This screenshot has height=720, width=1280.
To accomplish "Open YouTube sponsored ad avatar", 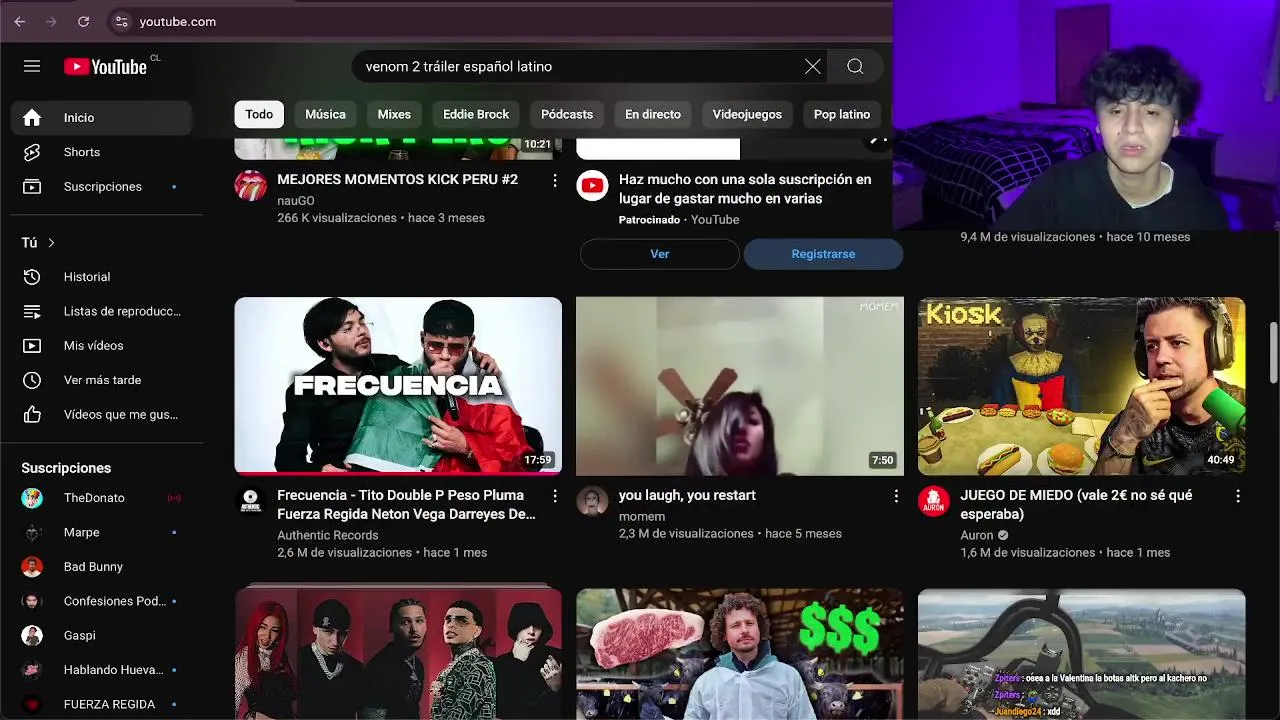I will (593, 186).
